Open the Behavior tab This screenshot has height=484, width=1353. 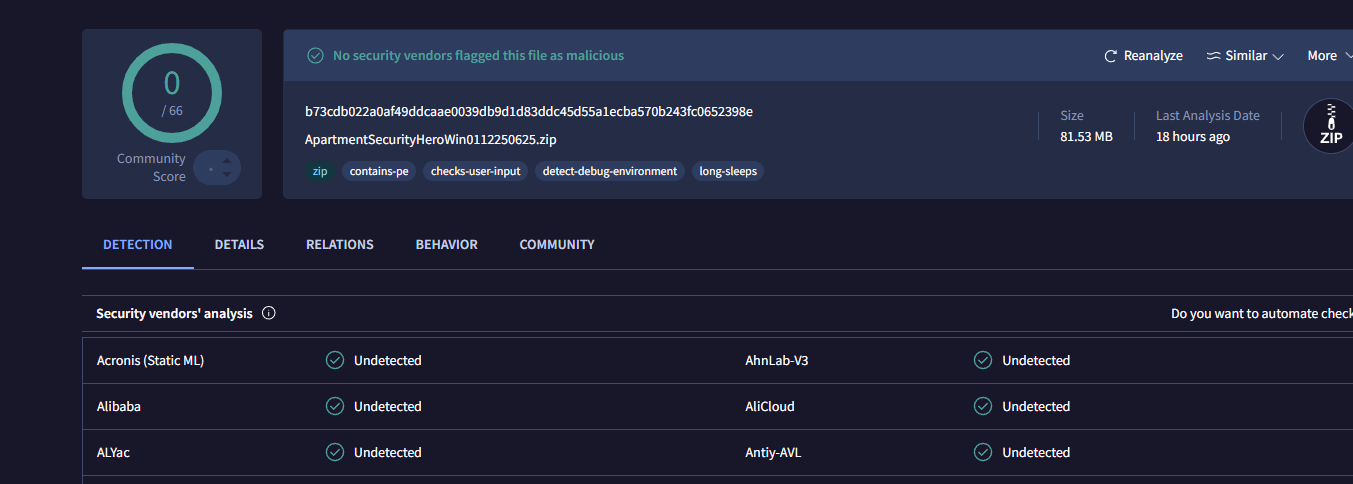[x=446, y=244]
